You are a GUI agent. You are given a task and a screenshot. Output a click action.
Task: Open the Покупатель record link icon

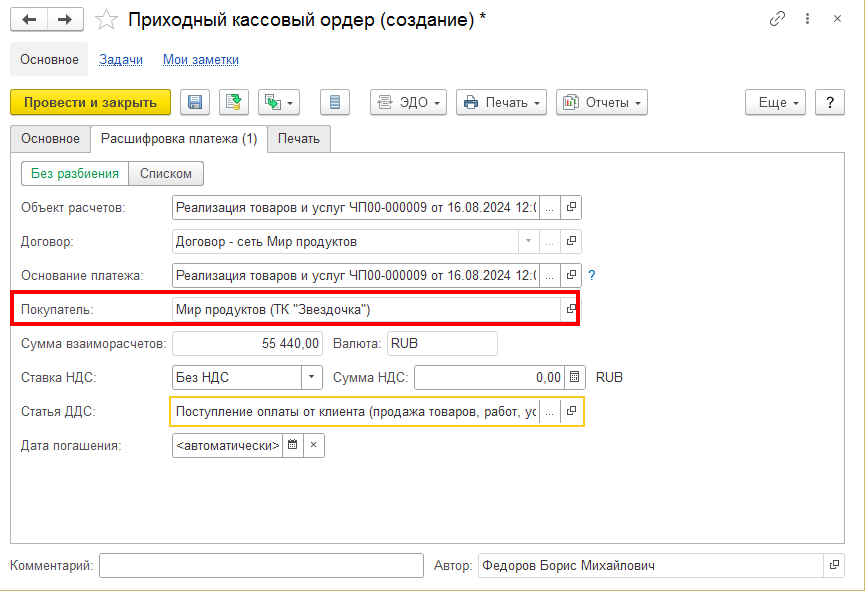(571, 310)
